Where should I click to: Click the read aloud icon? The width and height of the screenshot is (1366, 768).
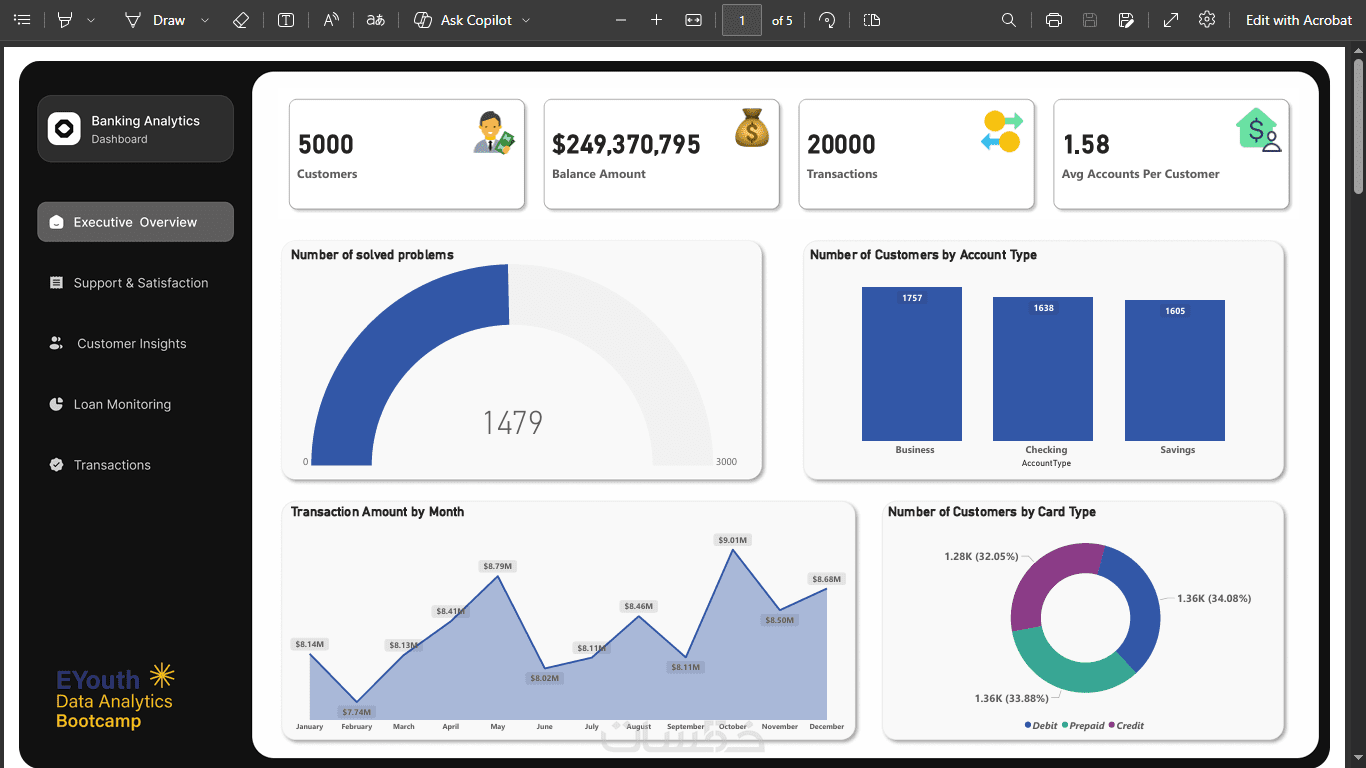tap(331, 20)
